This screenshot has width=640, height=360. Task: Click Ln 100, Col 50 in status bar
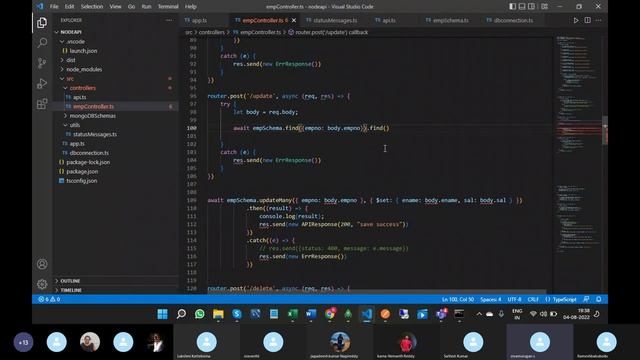(x=458, y=299)
